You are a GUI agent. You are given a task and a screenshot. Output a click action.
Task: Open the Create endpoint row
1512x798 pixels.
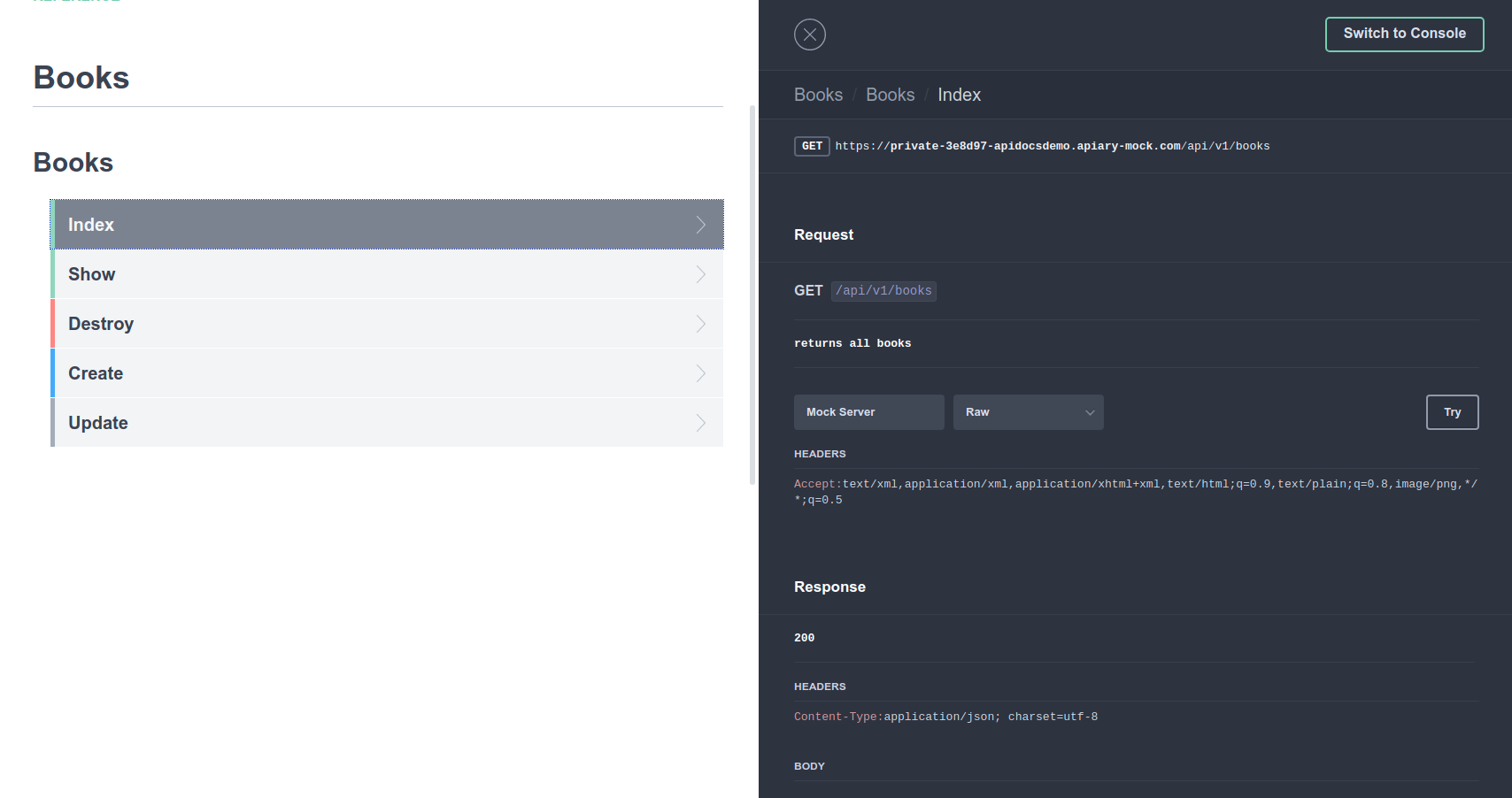pyautogui.click(x=387, y=373)
